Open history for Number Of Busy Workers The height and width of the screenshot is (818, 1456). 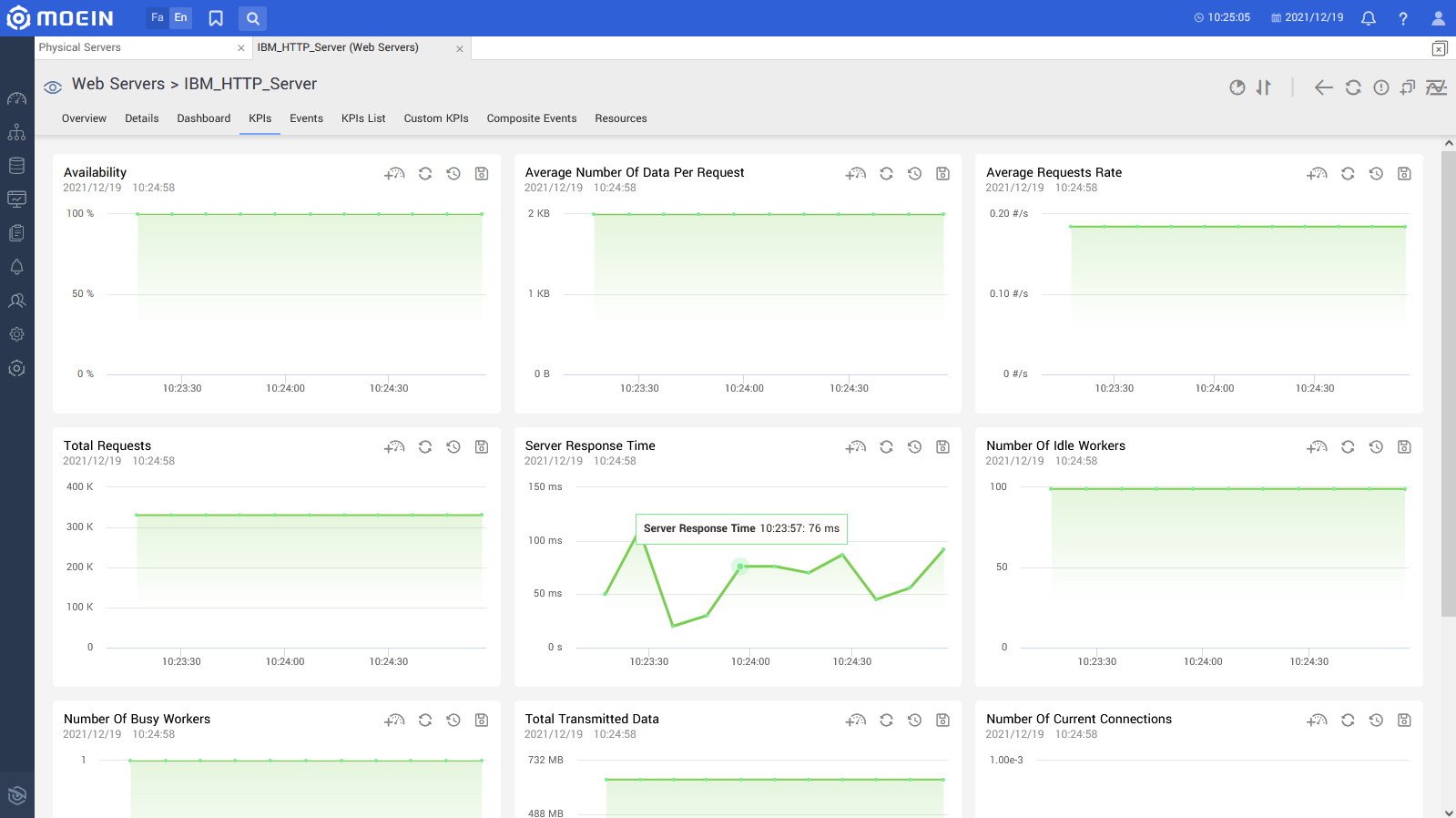pyautogui.click(x=453, y=720)
